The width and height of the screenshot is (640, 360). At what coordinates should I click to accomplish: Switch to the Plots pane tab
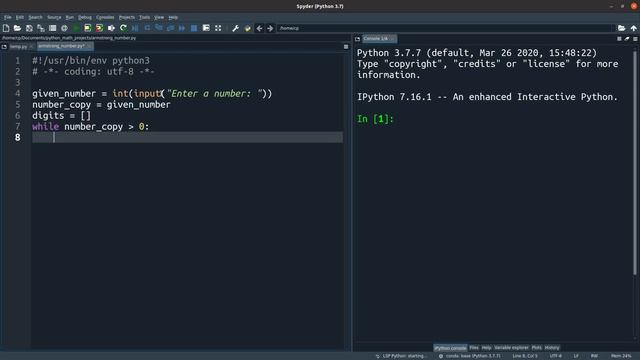tap(537, 348)
